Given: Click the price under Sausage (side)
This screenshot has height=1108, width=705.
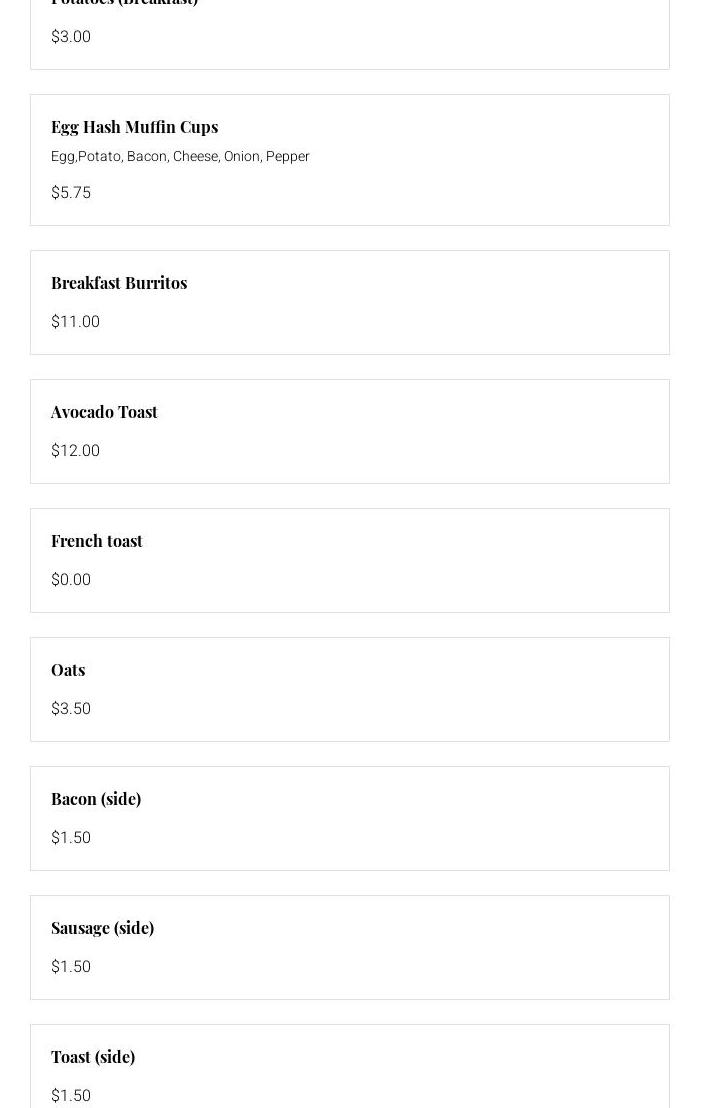Looking at the screenshot, I should coord(71,966).
